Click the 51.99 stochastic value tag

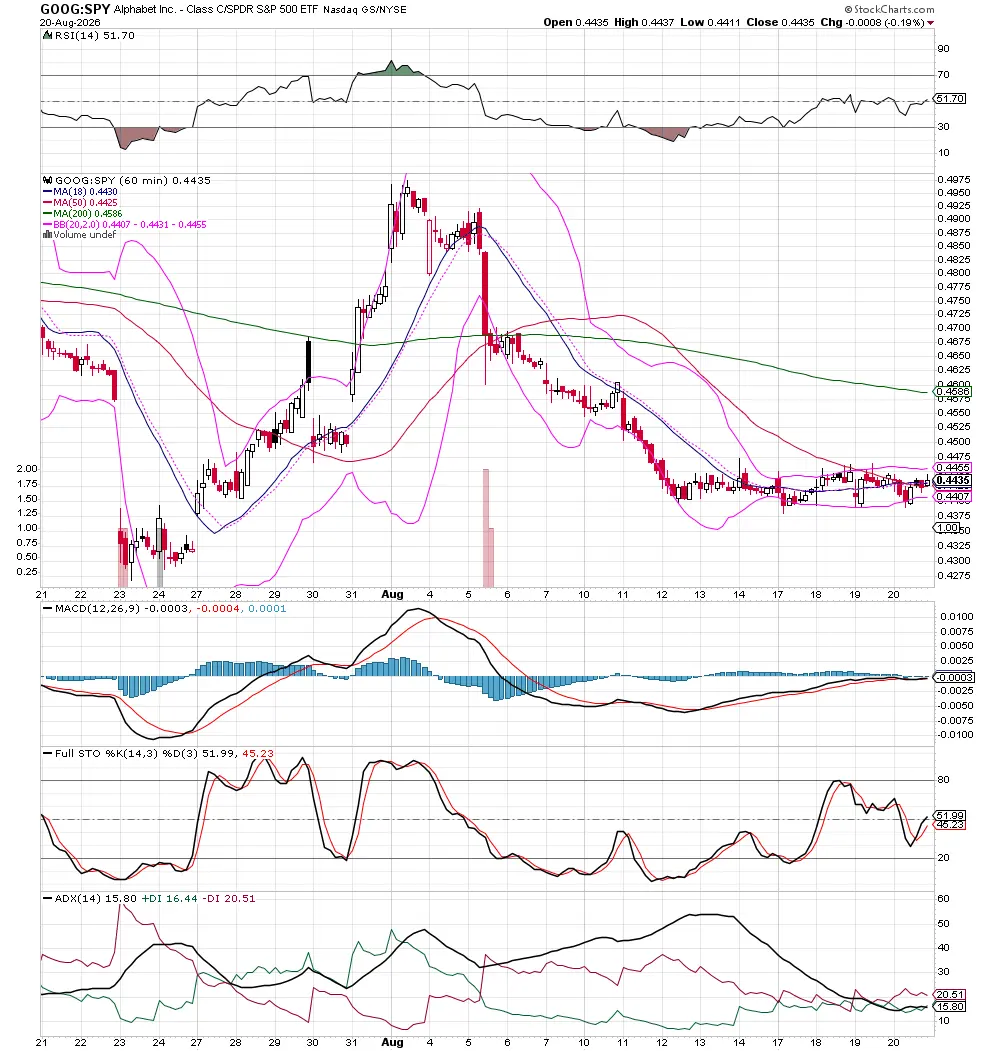pos(950,816)
